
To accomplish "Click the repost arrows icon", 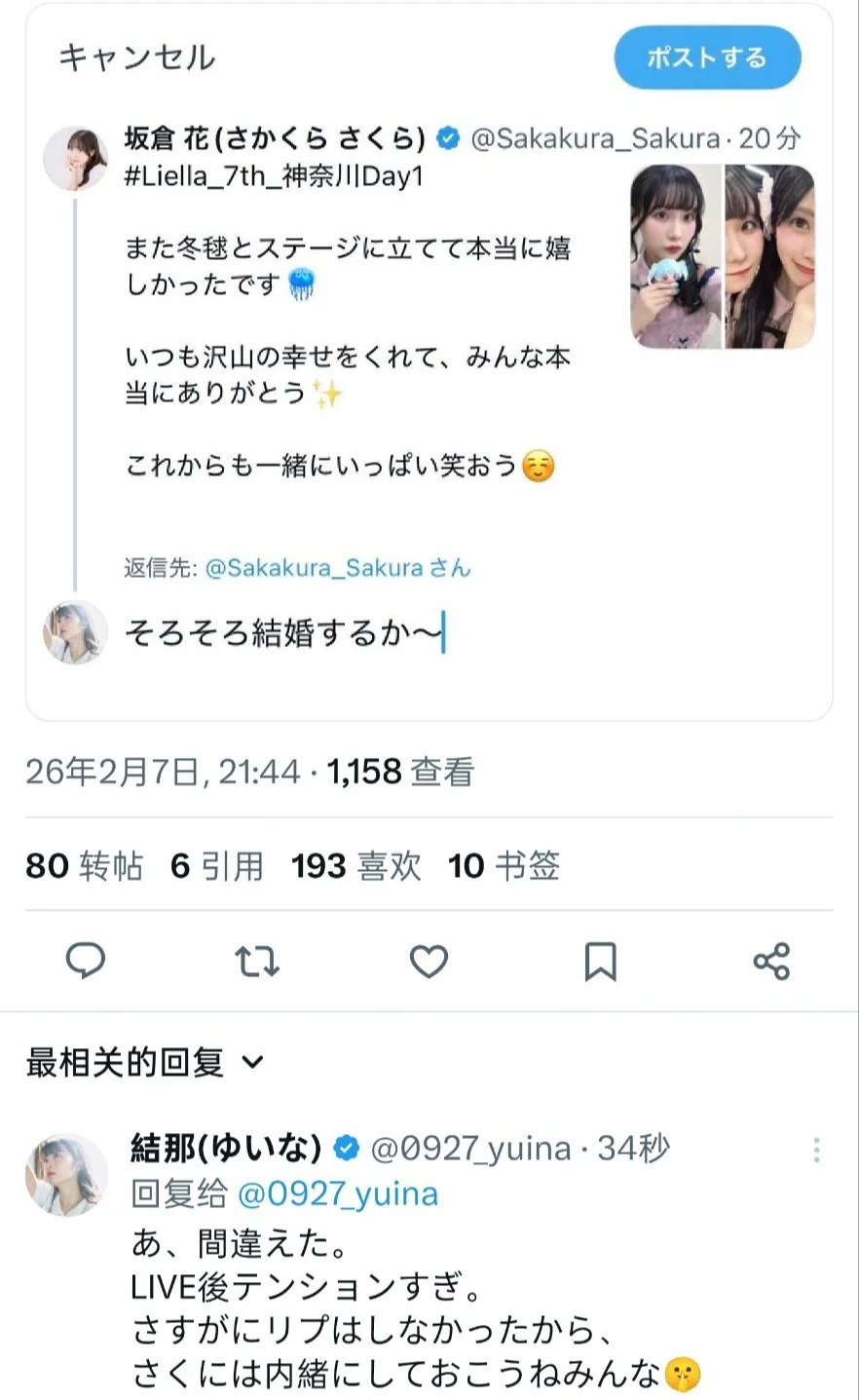I will [257, 962].
